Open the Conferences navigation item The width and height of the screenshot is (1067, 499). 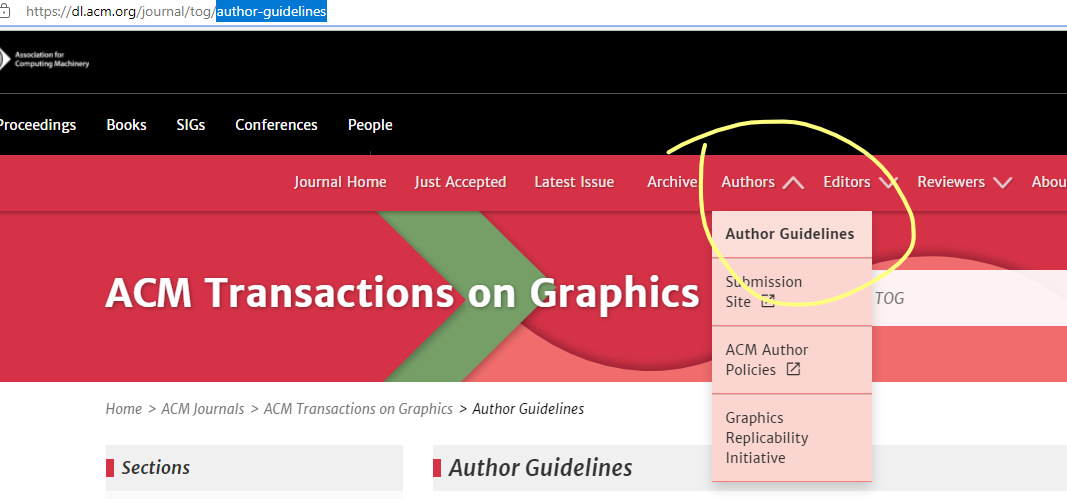coord(276,125)
